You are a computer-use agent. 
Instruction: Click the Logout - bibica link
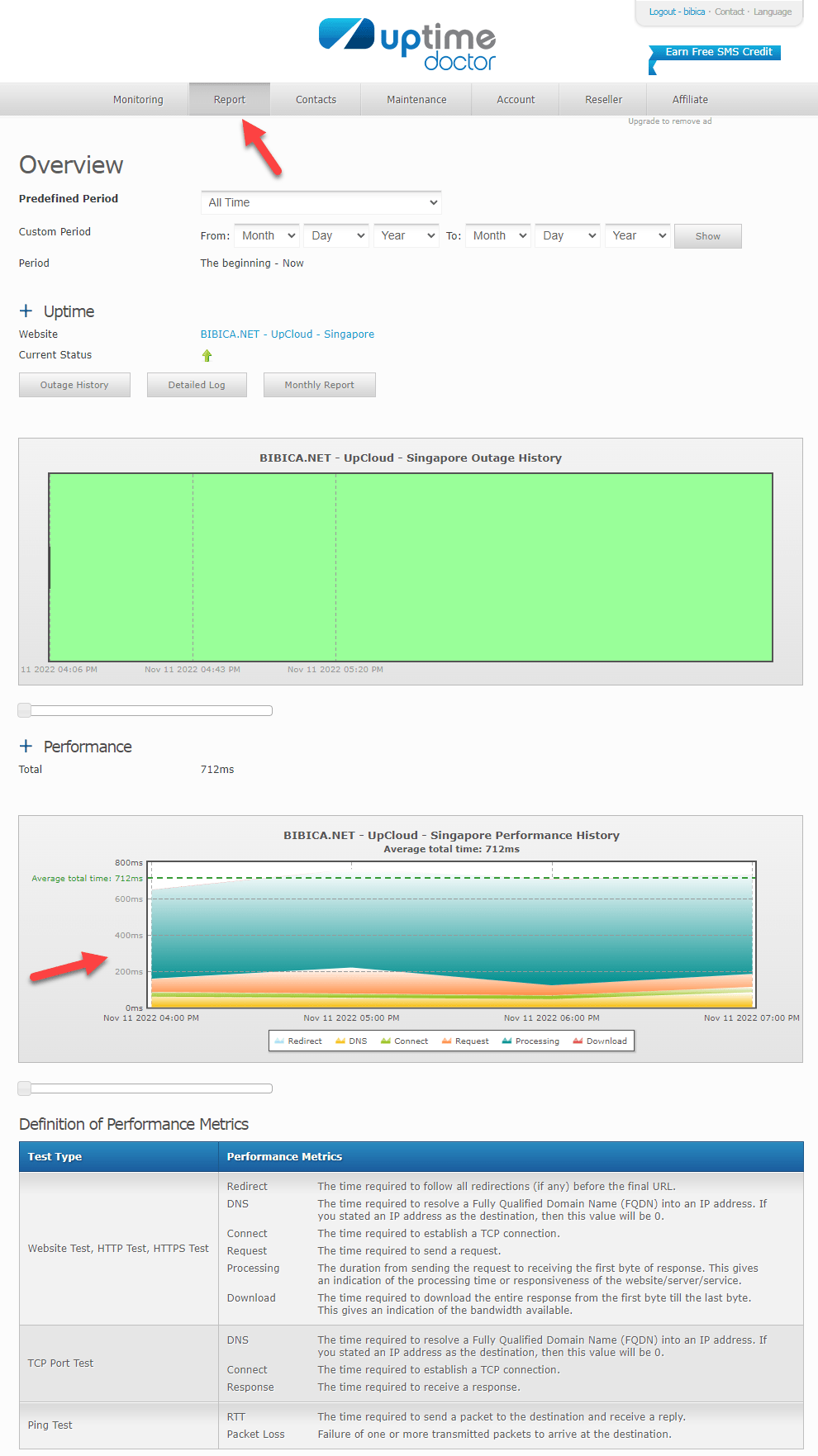[x=677, y=12]
